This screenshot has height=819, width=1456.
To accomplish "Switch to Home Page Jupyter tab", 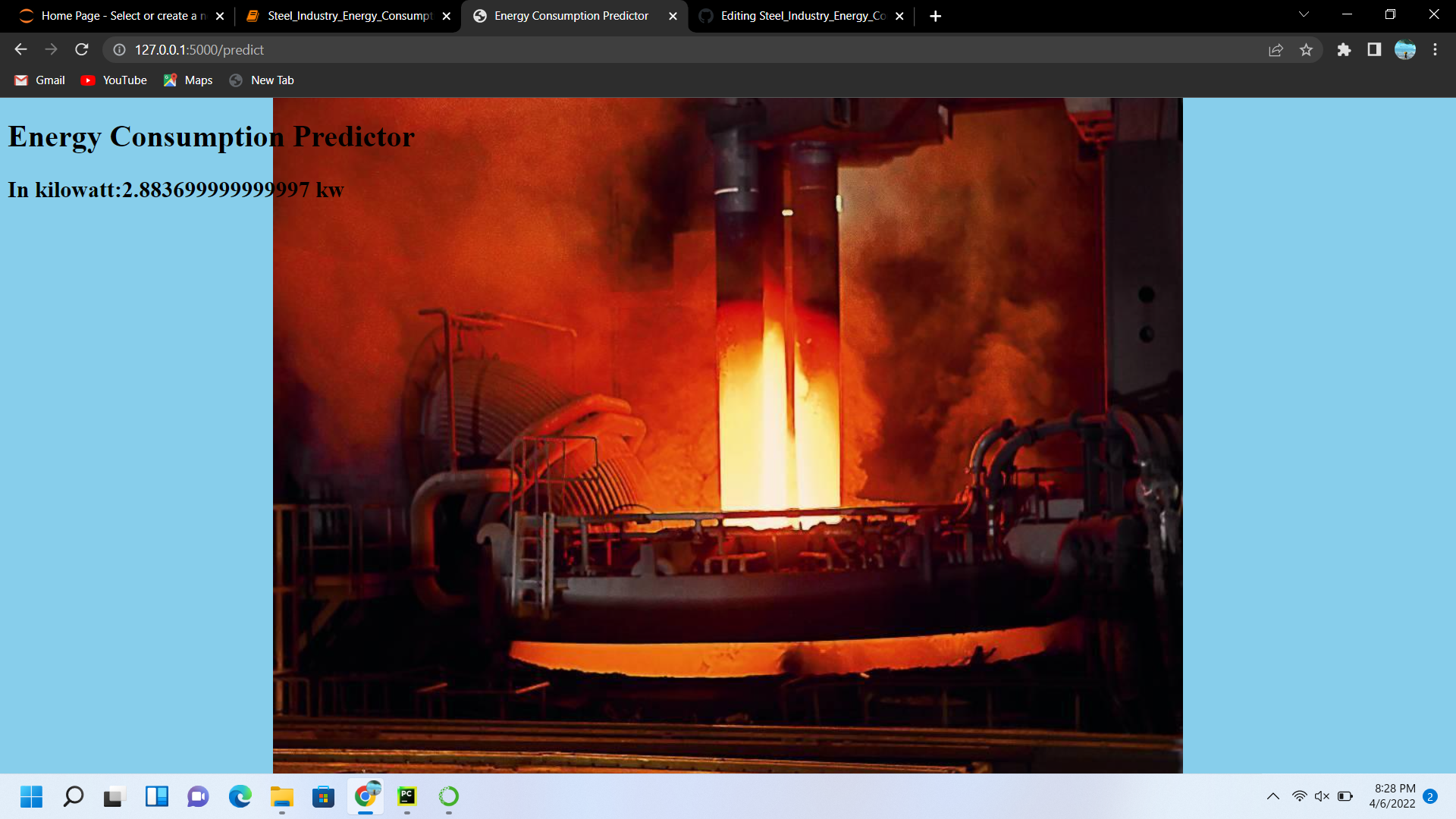I will coord(114,16).
